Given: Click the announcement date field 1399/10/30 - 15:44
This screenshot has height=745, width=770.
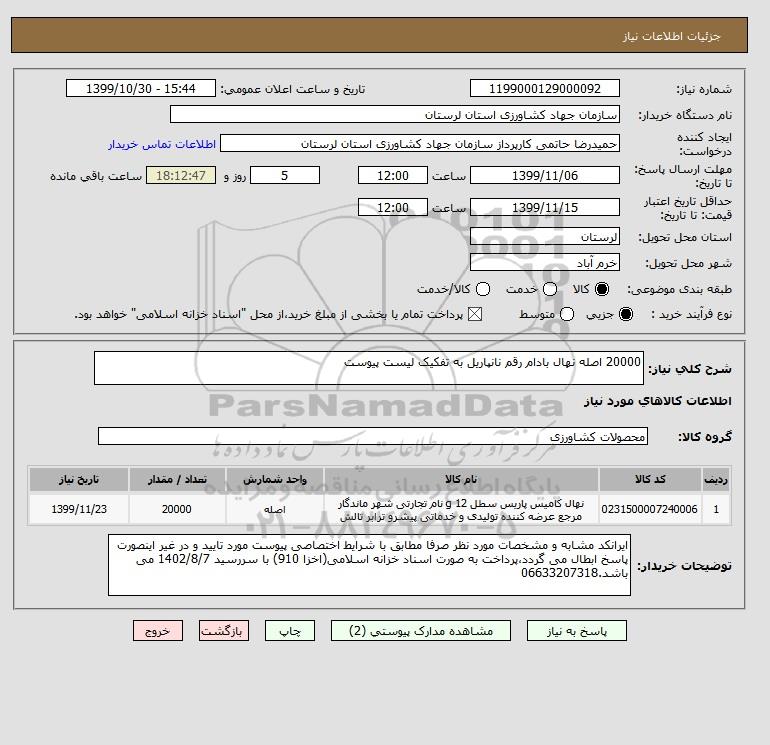Looking at the screenshot, I should point(140,89).
